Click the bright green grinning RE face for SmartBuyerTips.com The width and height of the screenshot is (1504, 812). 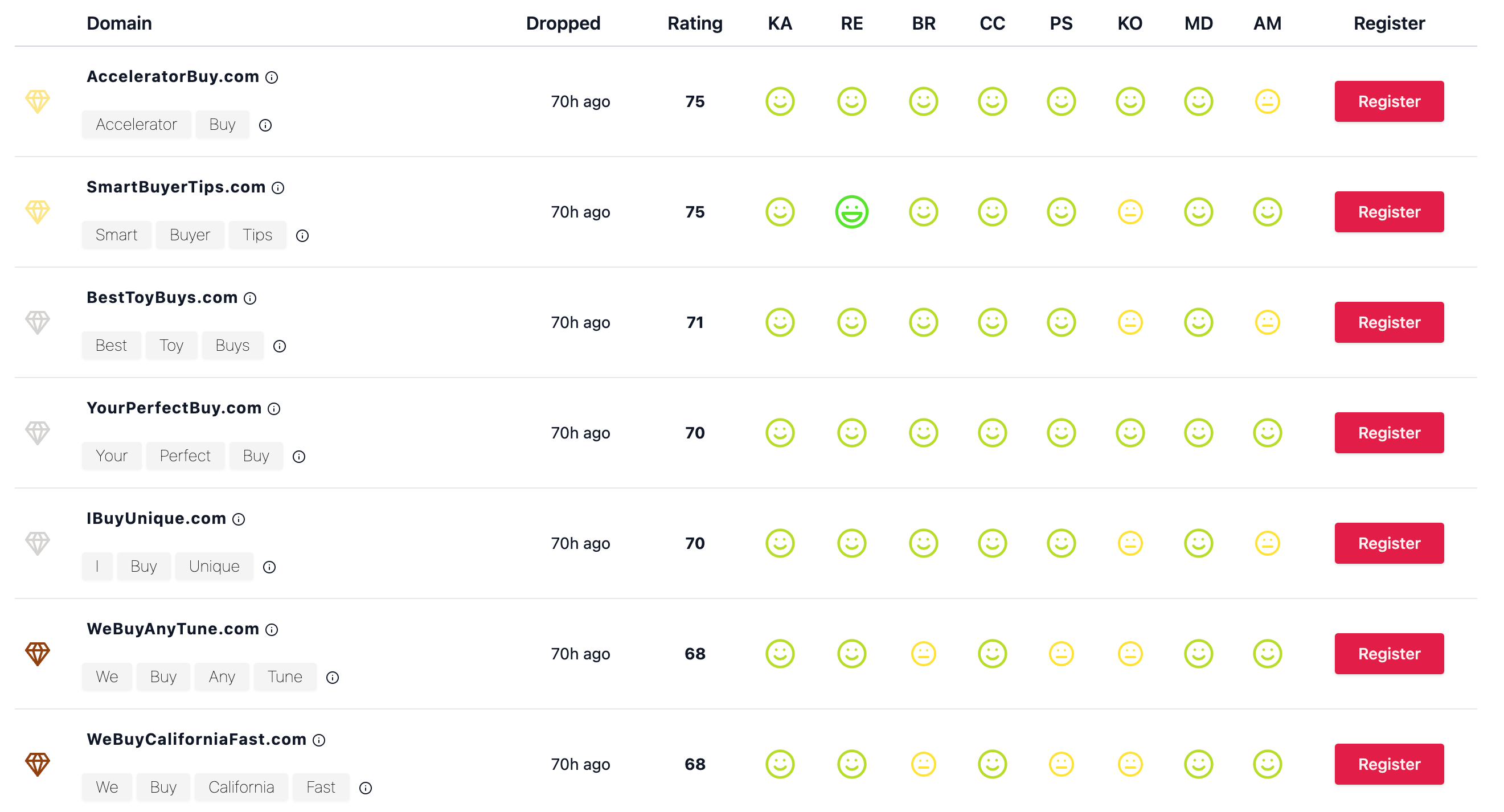851,212
